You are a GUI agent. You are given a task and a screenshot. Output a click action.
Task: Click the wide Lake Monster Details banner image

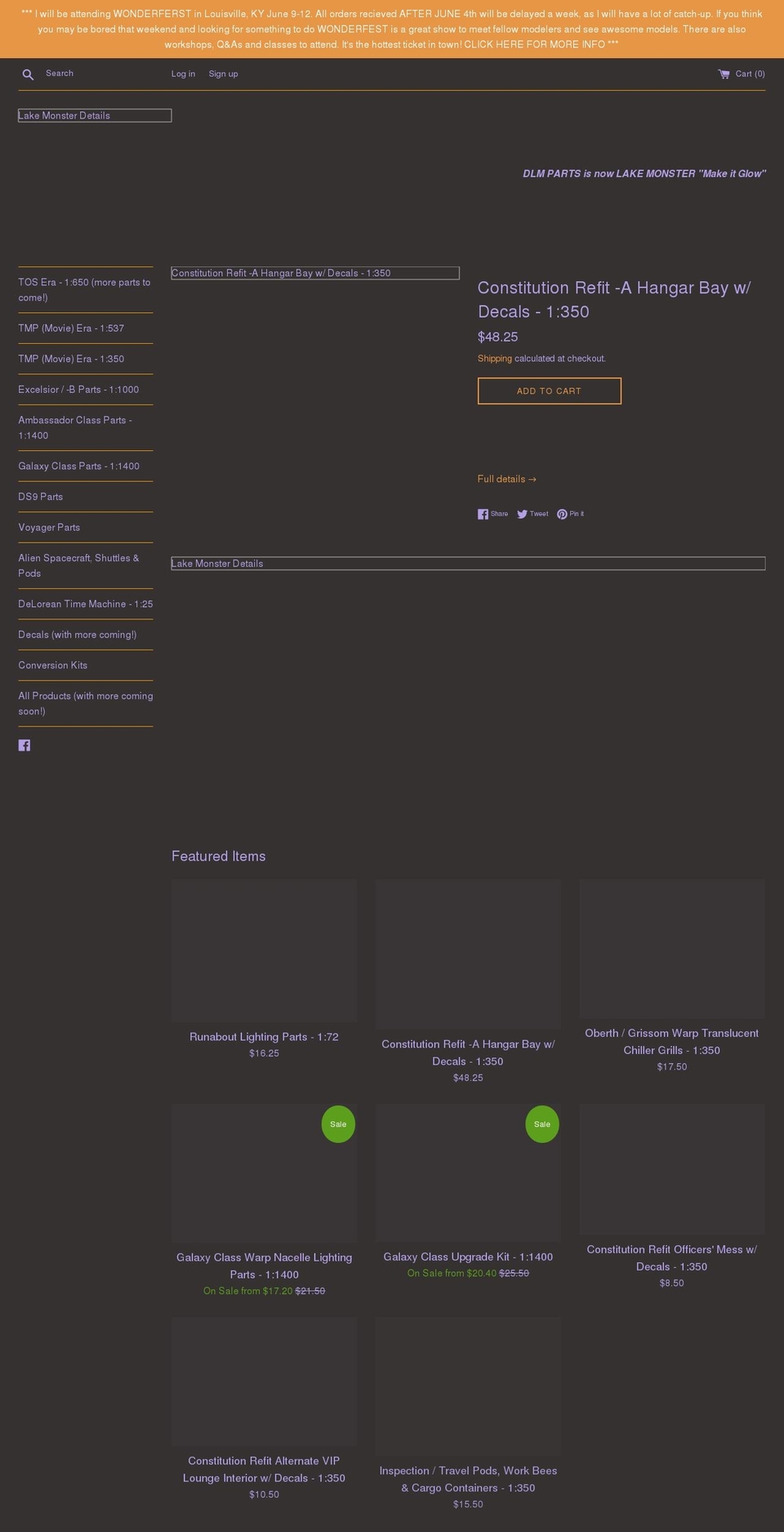tap(468, 563)
